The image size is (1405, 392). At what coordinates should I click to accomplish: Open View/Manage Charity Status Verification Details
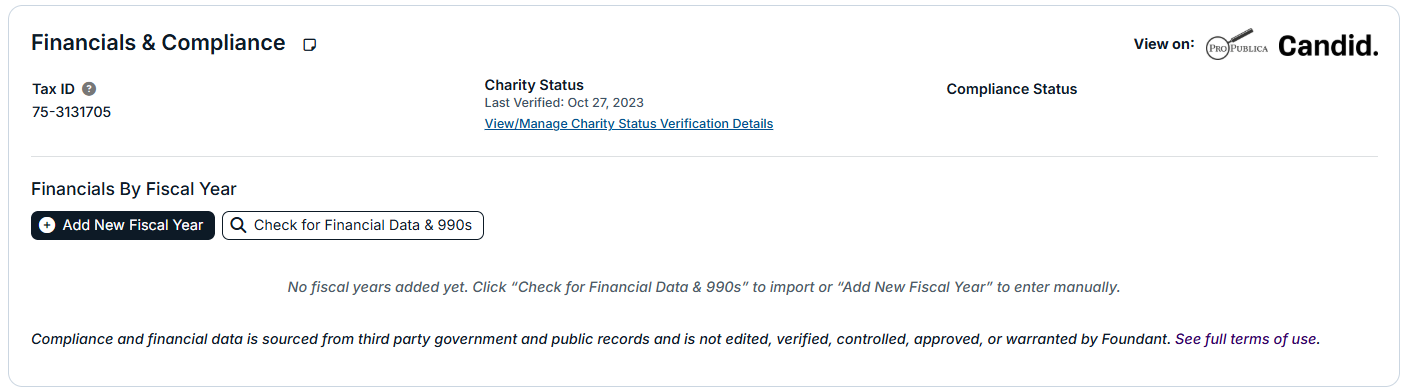629,124
